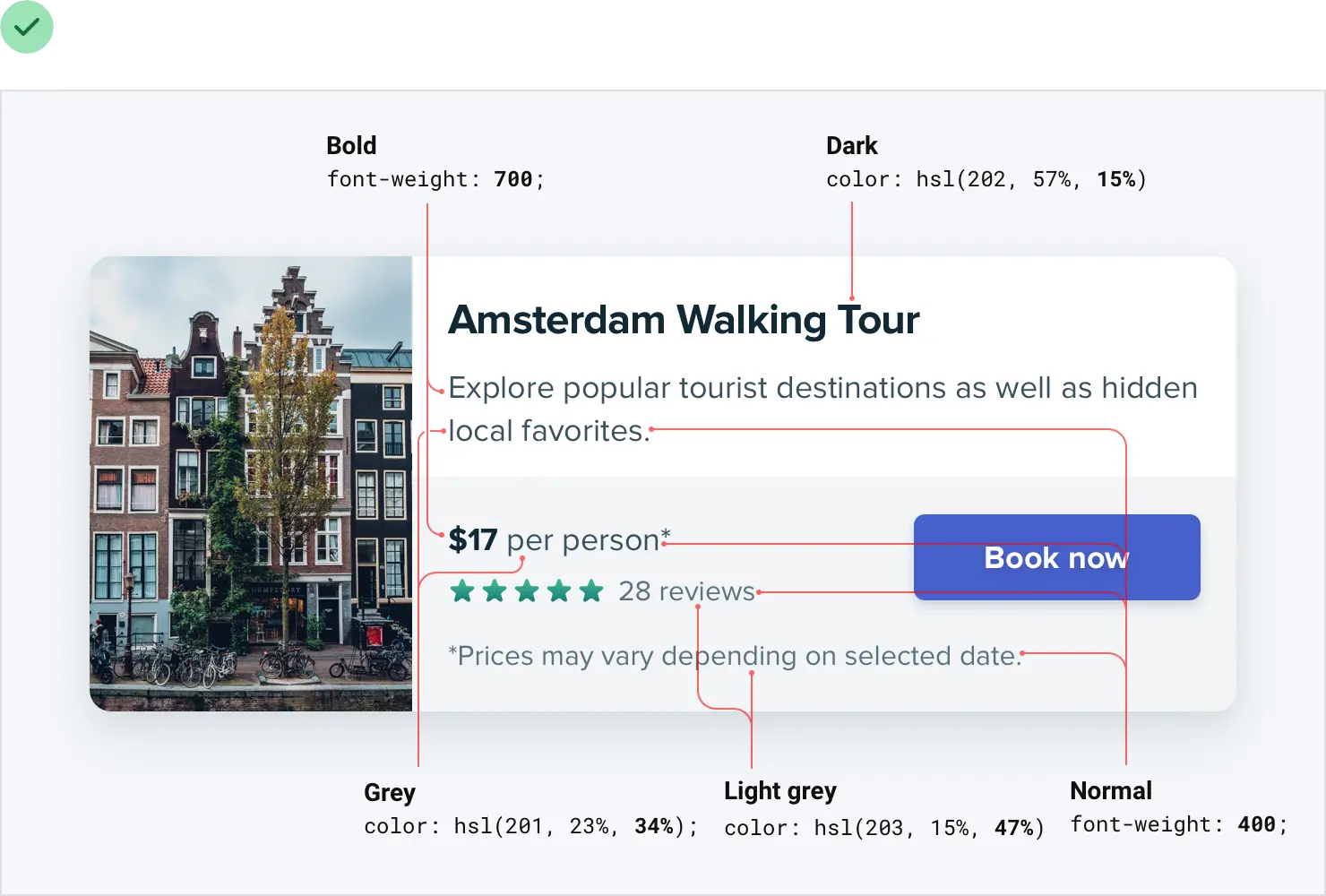Click the font-weight: 700 code line
This screenshot has height=896, width=1326.
(435, 179)
